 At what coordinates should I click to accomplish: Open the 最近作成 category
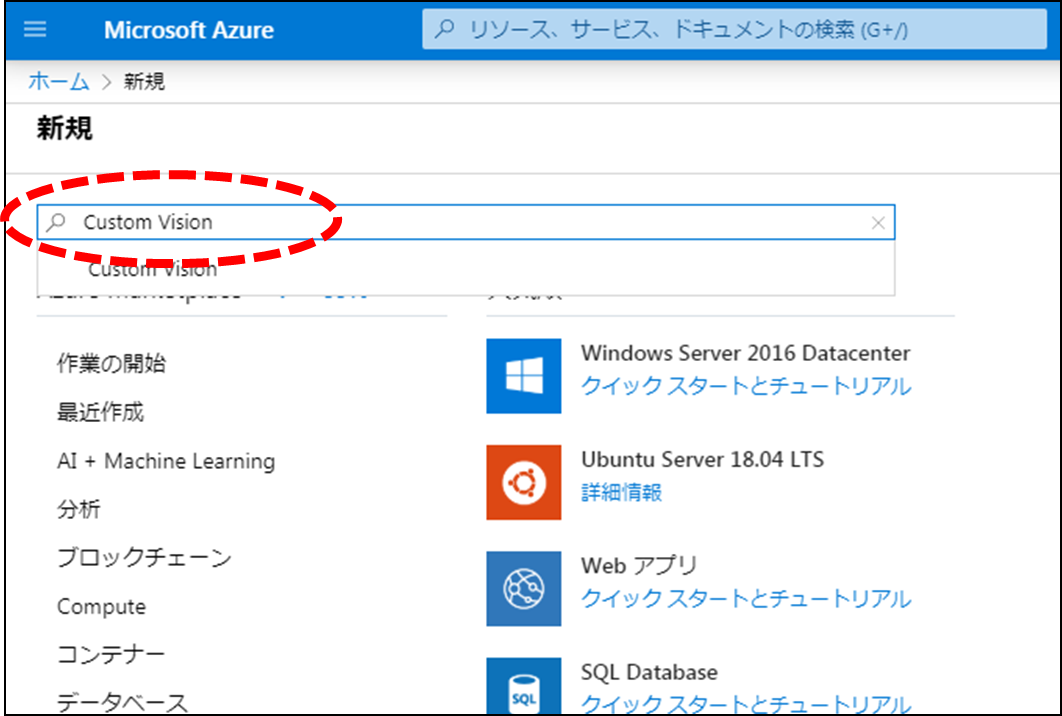[100, 412]
